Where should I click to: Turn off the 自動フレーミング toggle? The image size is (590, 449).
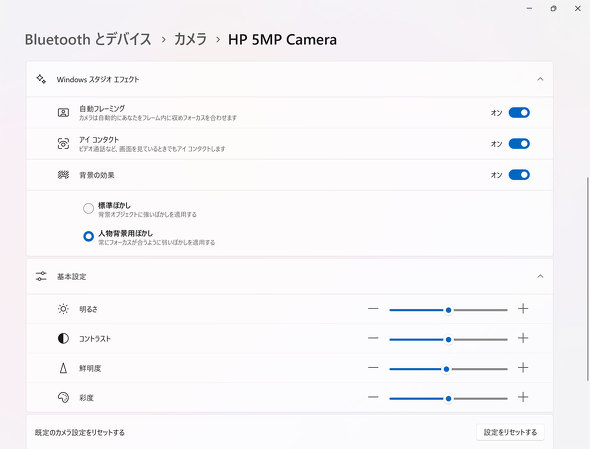click(x=519, y=113)
